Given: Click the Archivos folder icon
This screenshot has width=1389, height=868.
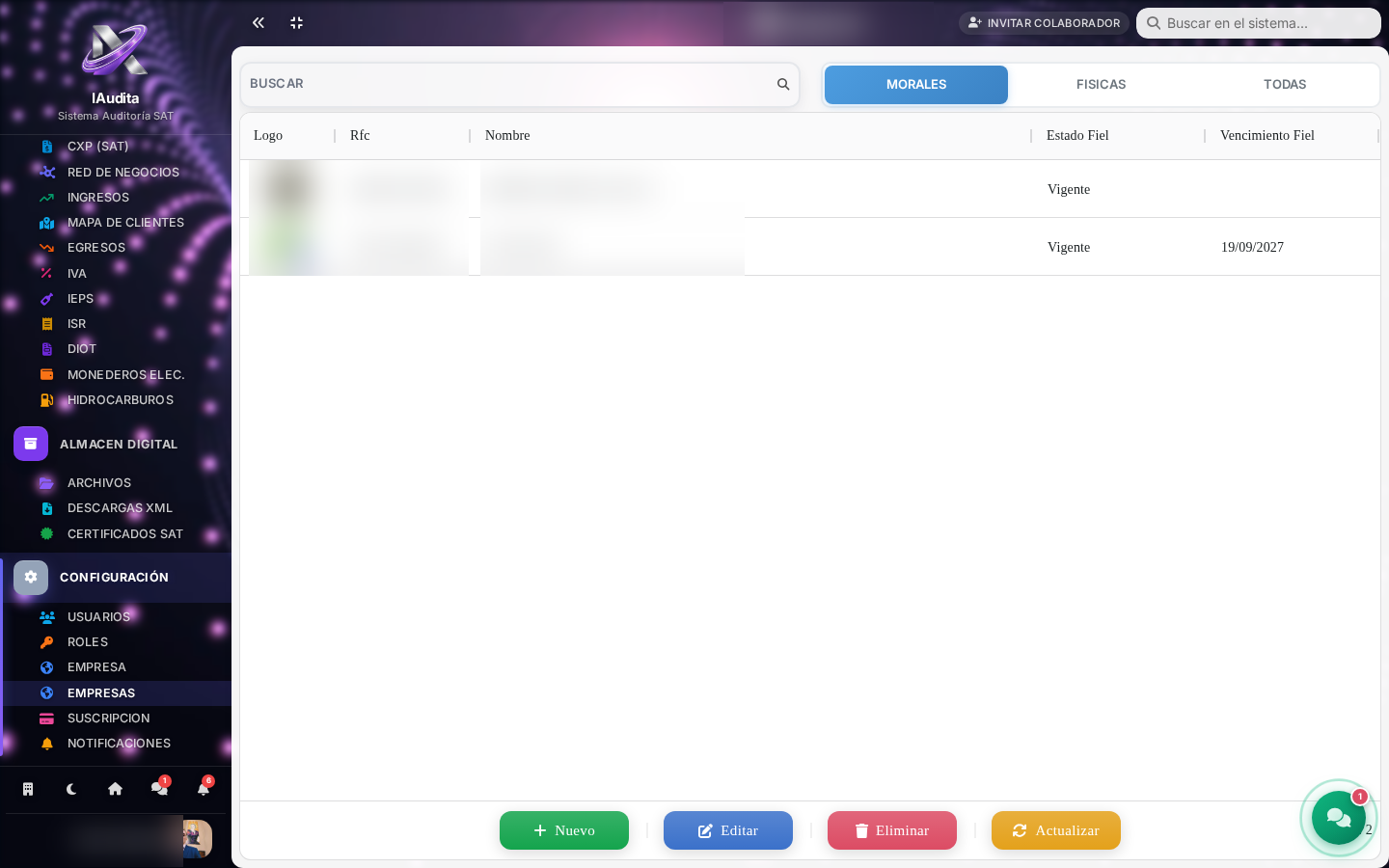Looking at the screenshot, I should [x=46, y=483].
